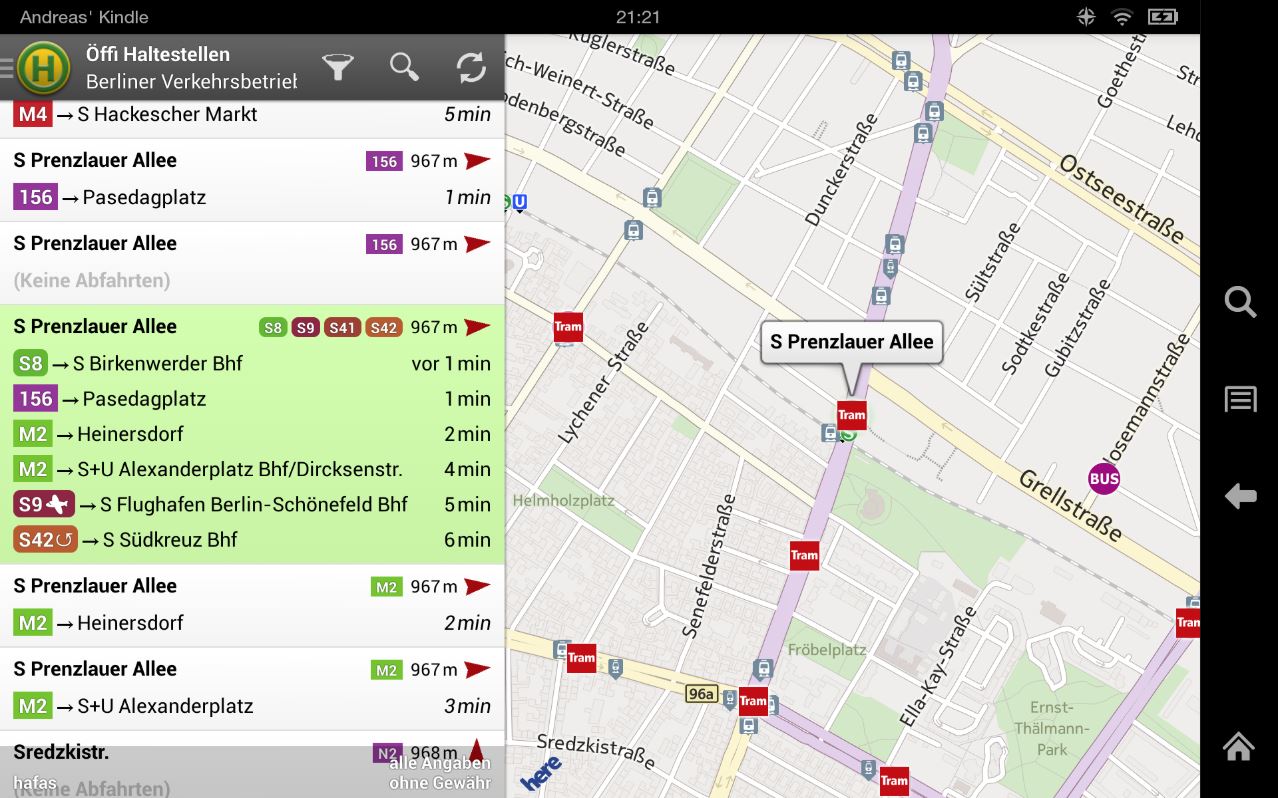This screenshot has height=798, width=1278.
Task: Select the Tram marker beside the 96a label
Action: [x=753, y=701]
